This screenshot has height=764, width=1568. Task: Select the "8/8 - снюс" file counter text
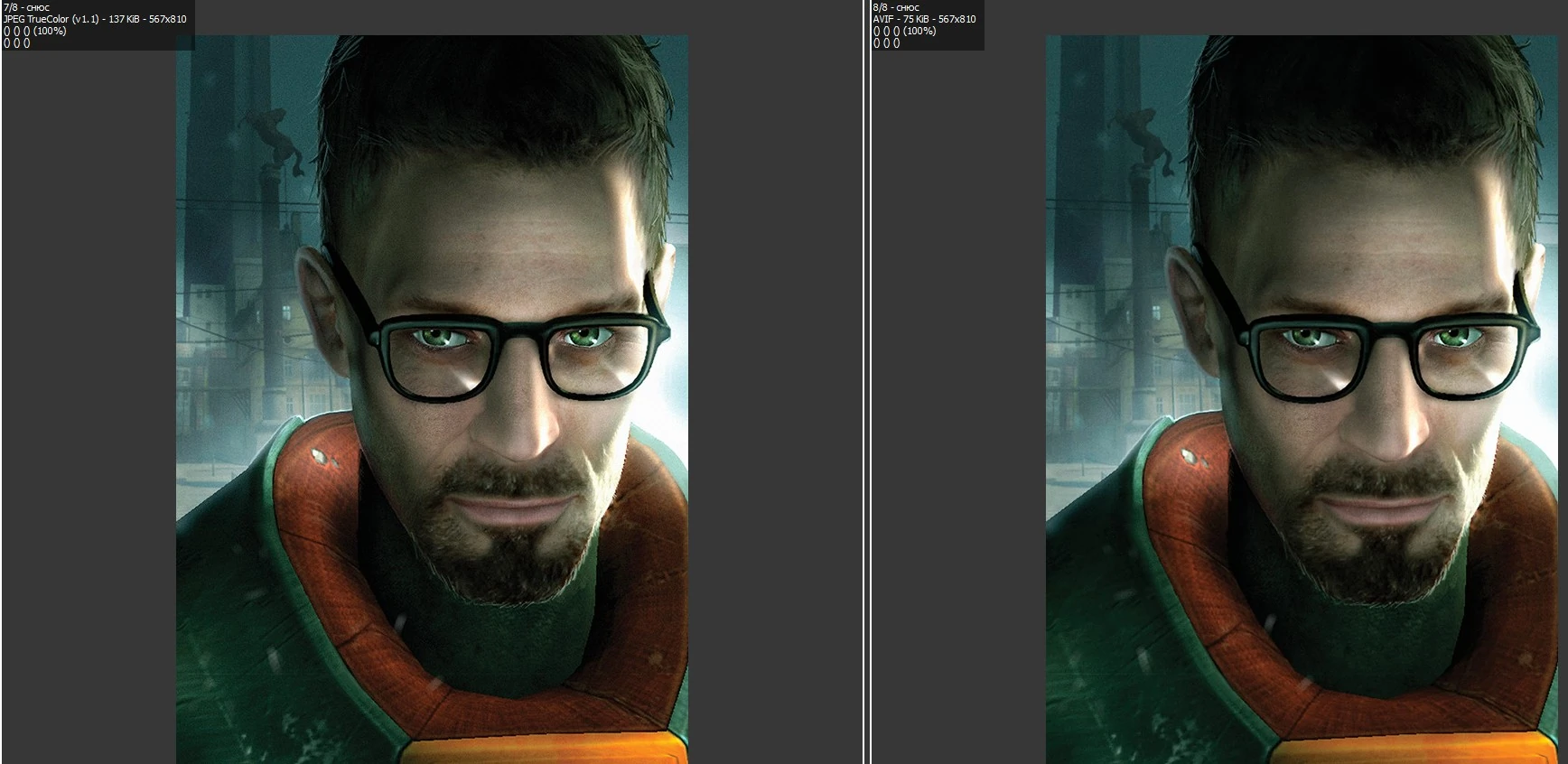(897, 7)
